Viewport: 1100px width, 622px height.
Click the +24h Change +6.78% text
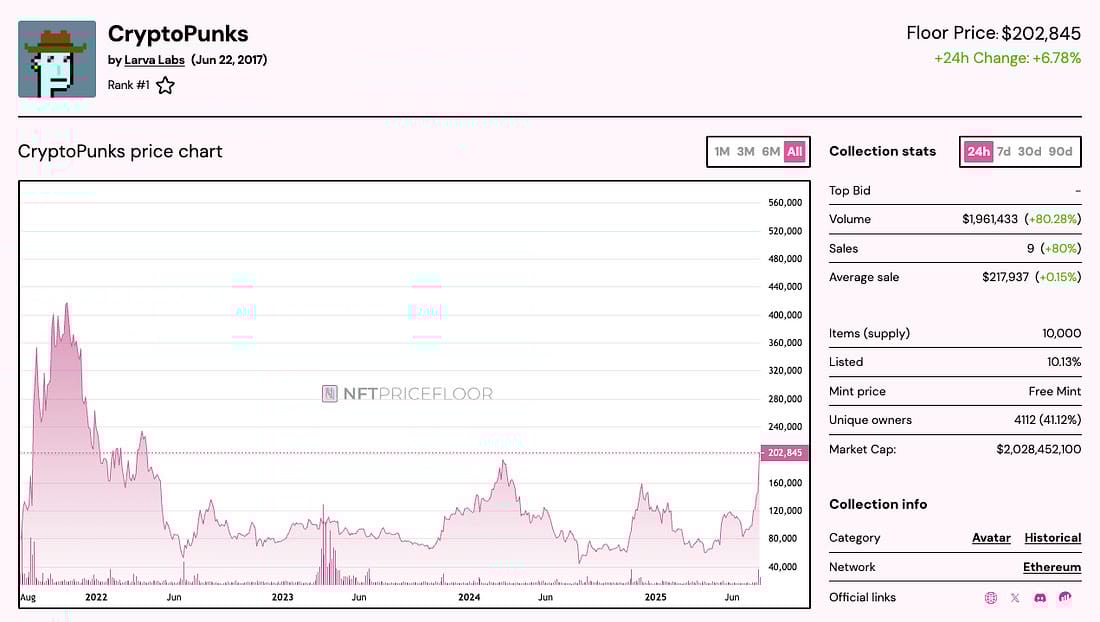[x=1007, y=58]
